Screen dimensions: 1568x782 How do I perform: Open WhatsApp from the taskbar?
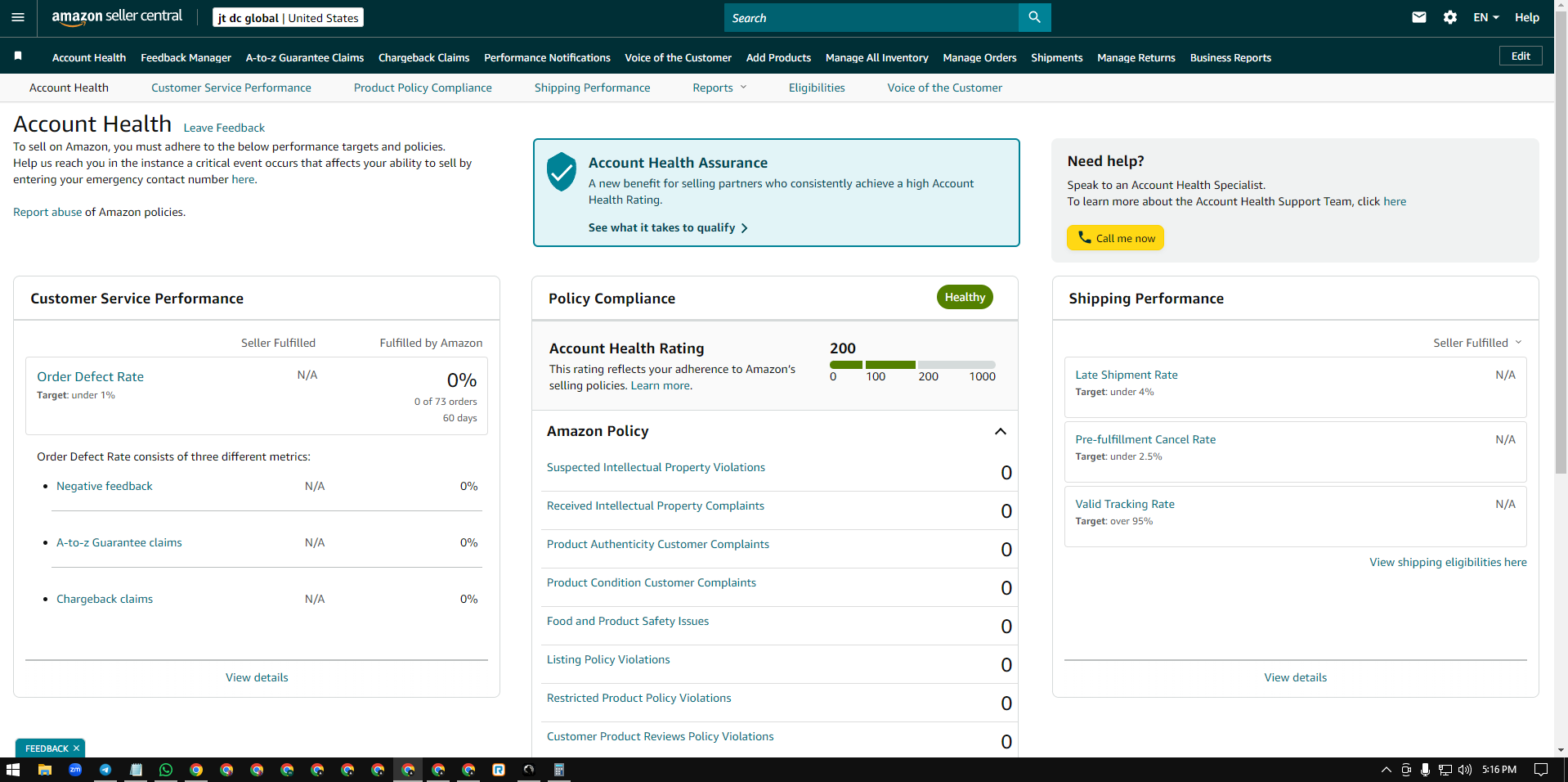tap(166, 770)
